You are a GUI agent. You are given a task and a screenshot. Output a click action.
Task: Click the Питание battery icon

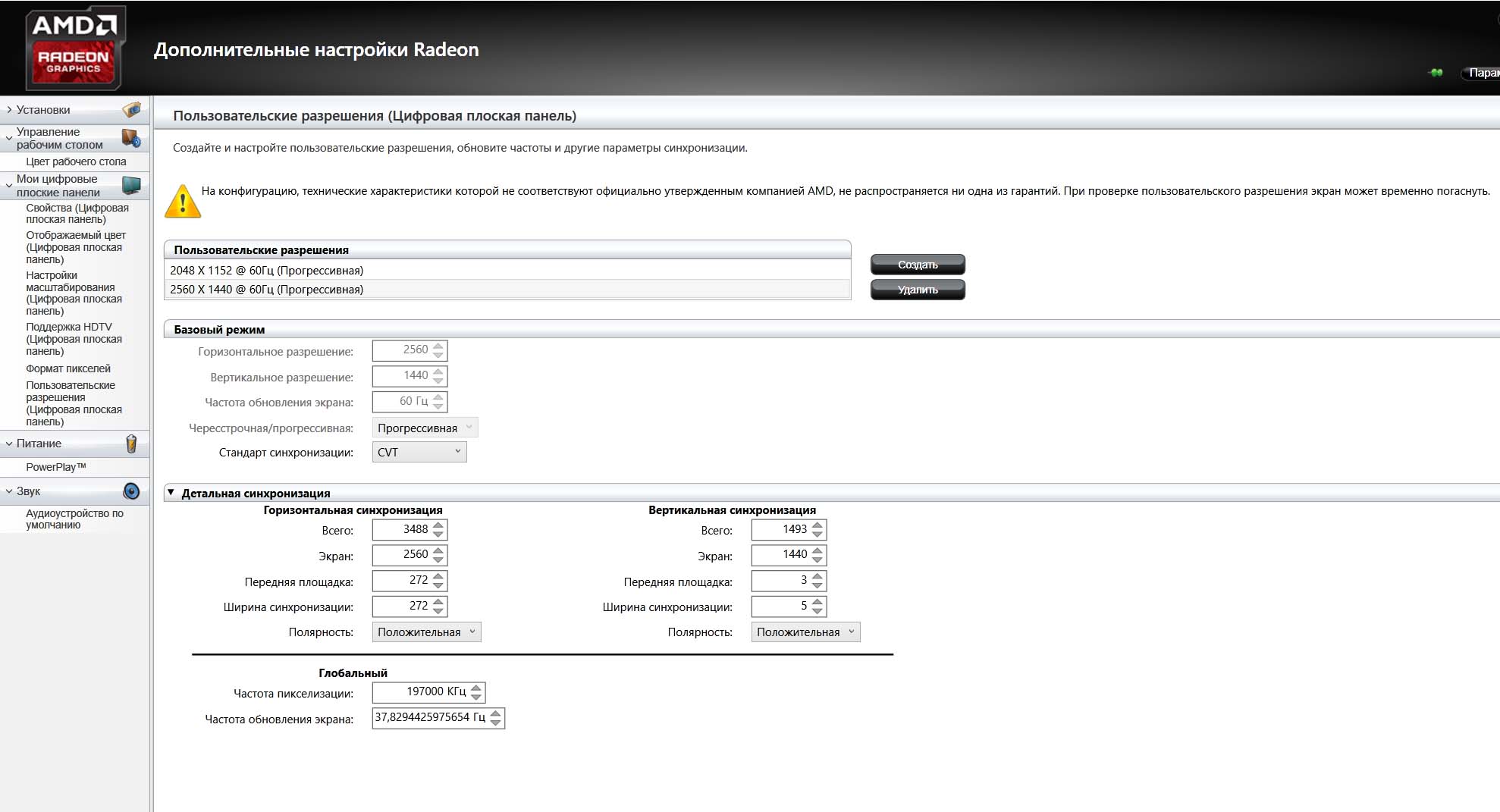point(131,444)
